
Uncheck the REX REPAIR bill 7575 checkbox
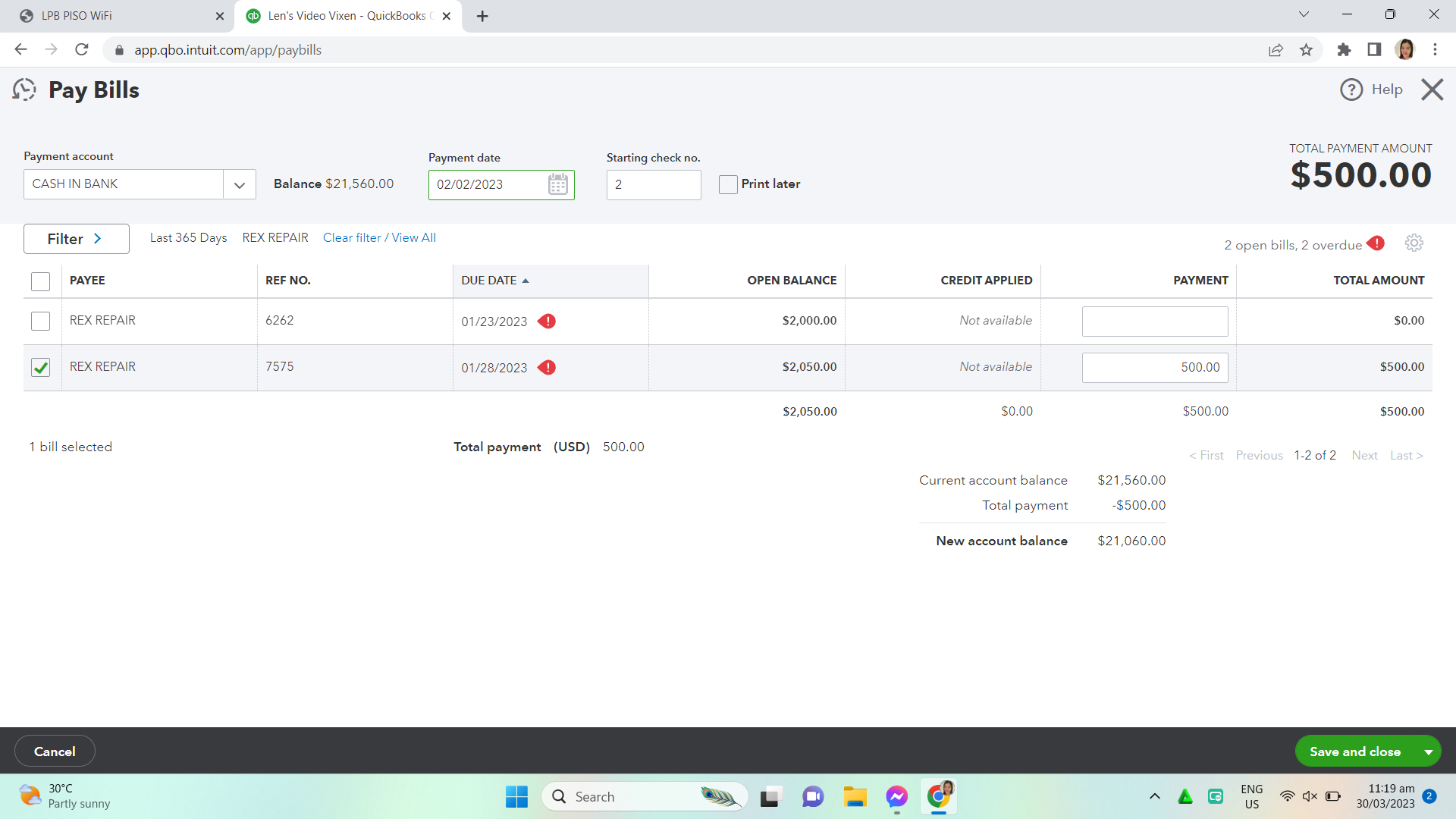click(x=40, y=368)
